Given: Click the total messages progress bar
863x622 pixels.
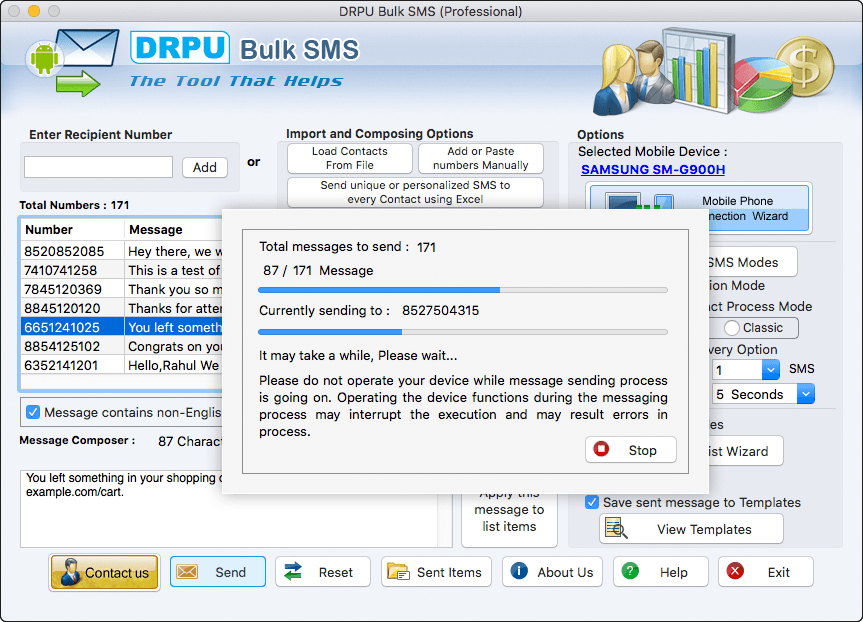Looking at the screenshot, I should tap(463, 290).
